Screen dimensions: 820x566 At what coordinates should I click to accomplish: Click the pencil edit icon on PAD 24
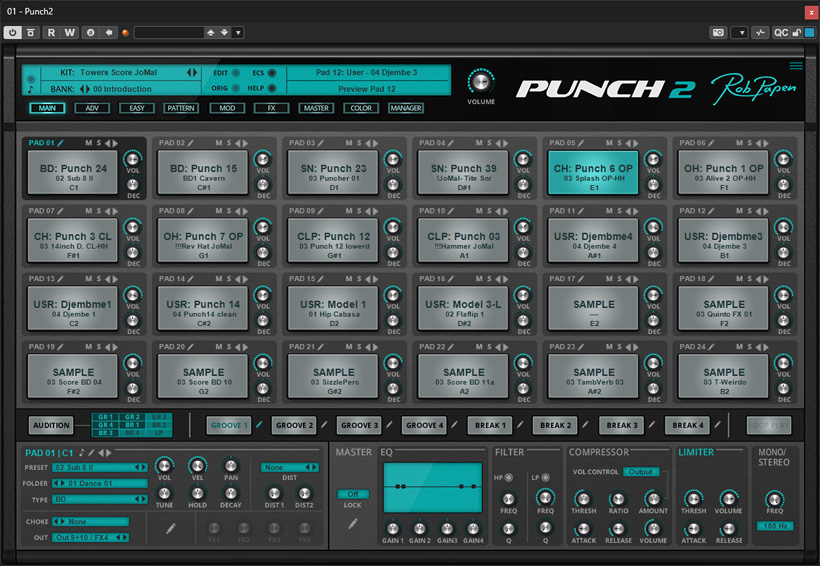711,347
